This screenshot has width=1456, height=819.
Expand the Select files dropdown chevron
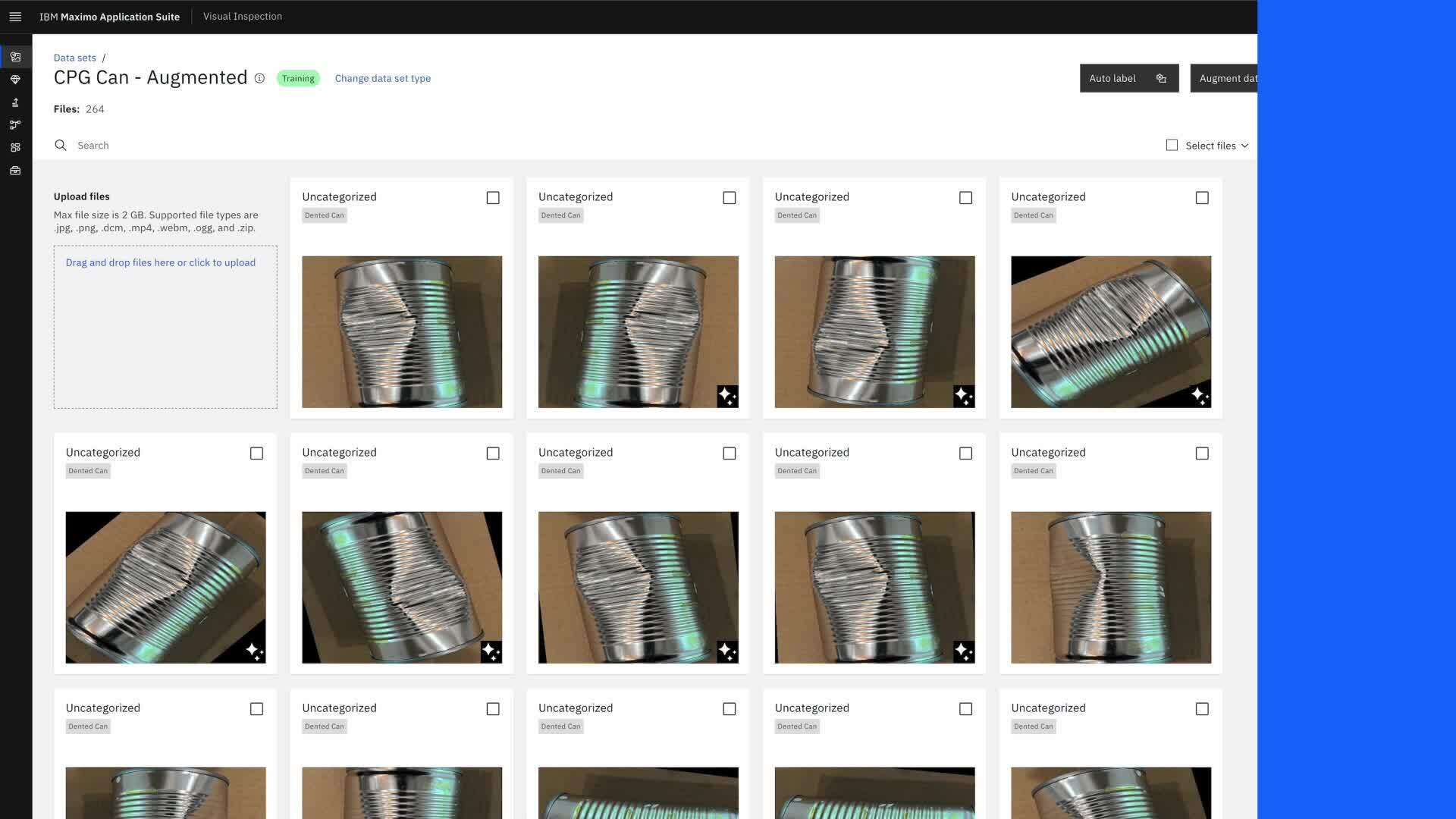tap(1244, 146)
